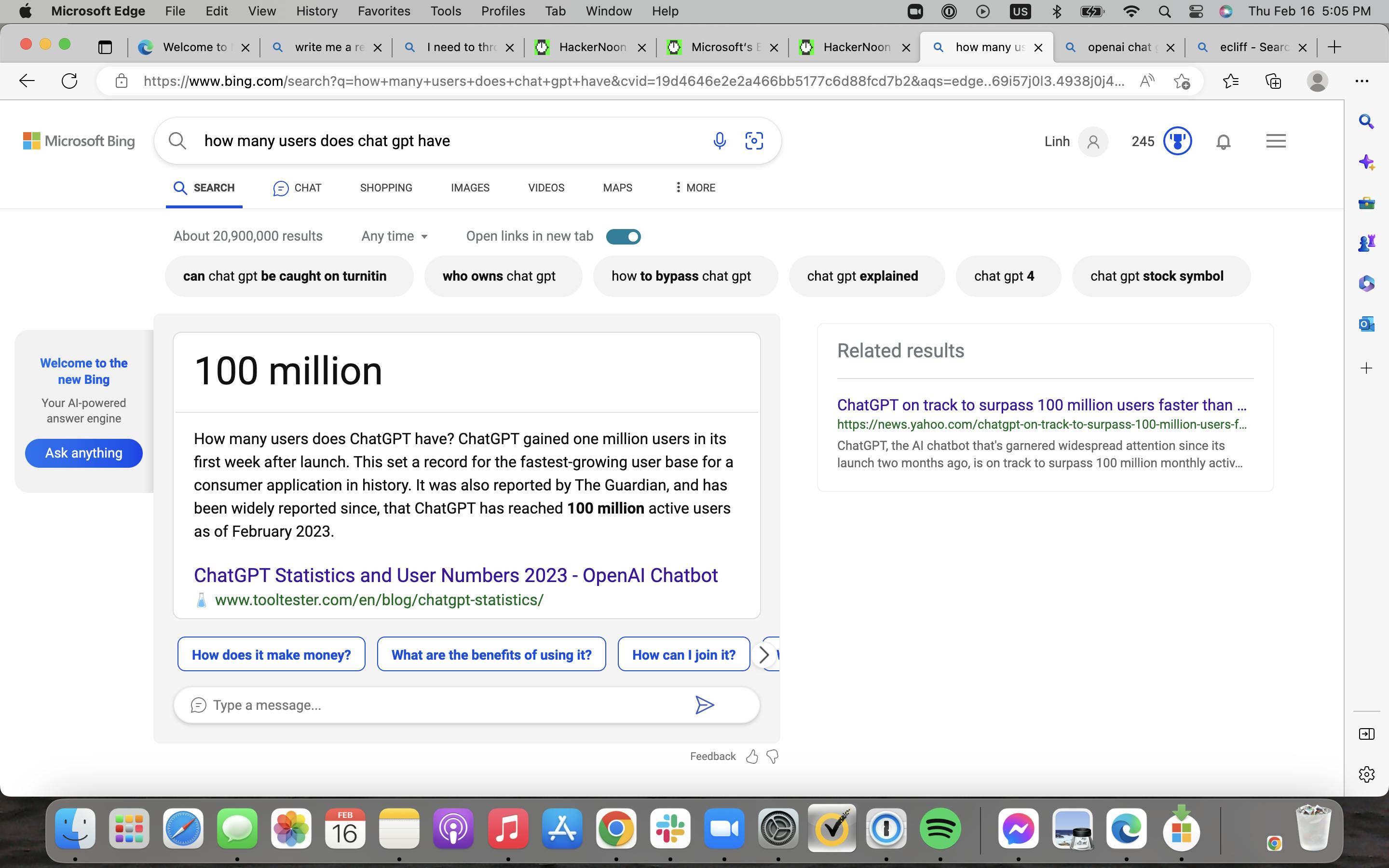The height and width of the screenshot is (868, 1389).
Task: View site information lock icon
Action: tap(121, 81)
